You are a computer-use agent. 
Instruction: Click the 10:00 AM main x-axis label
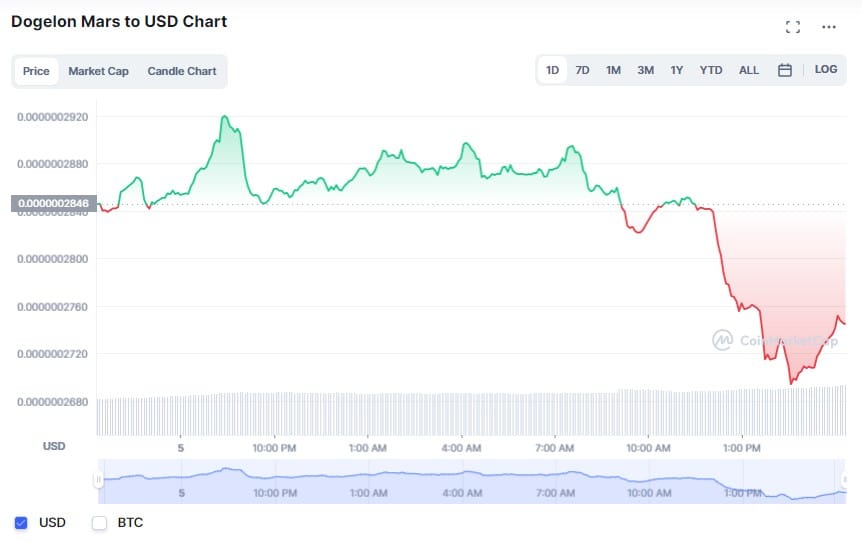[x=648, y=448]
